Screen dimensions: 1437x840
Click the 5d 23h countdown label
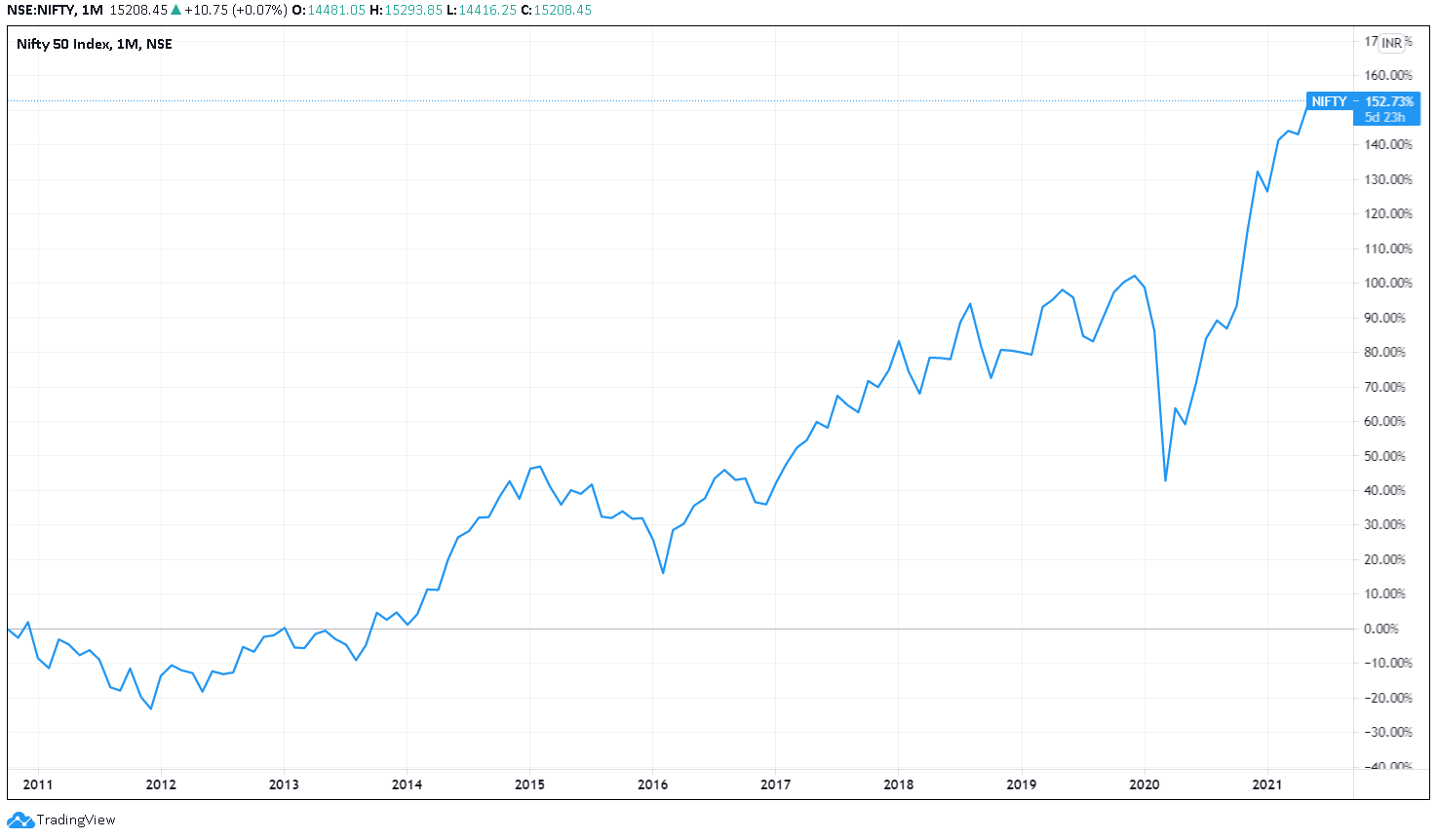tap(1384, 117)
